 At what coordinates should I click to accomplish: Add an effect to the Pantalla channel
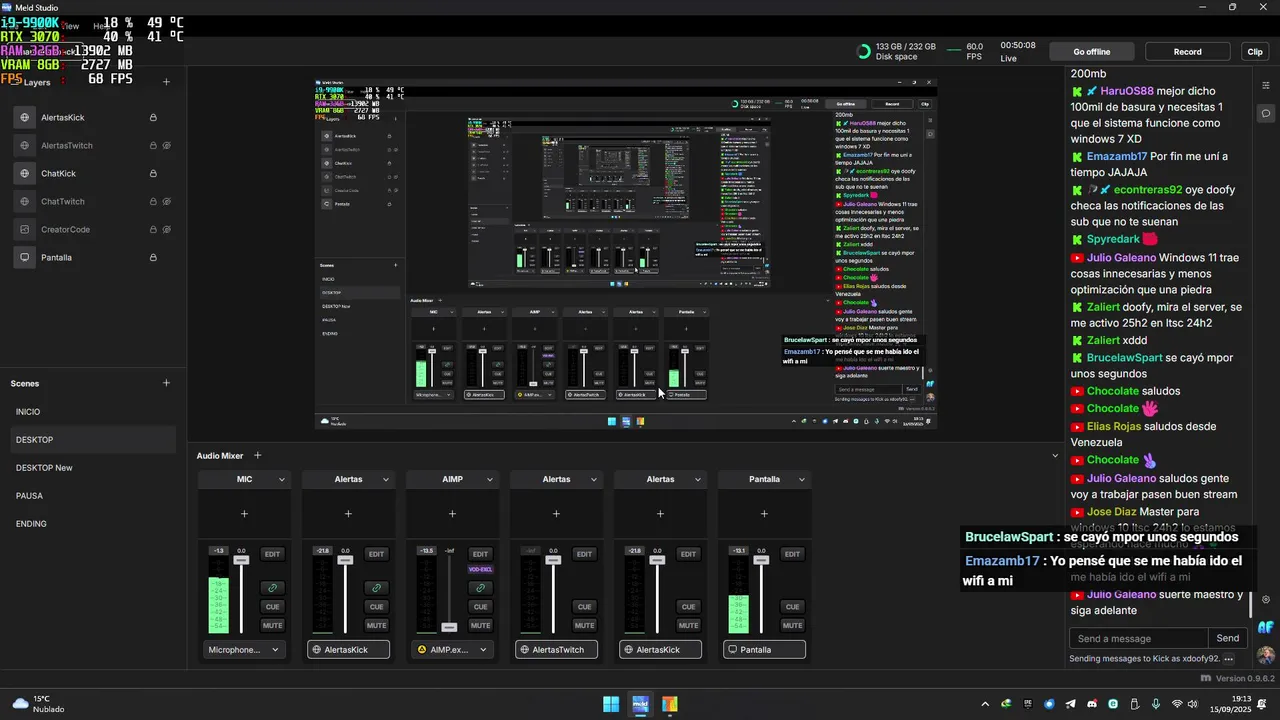coord(764,514)
